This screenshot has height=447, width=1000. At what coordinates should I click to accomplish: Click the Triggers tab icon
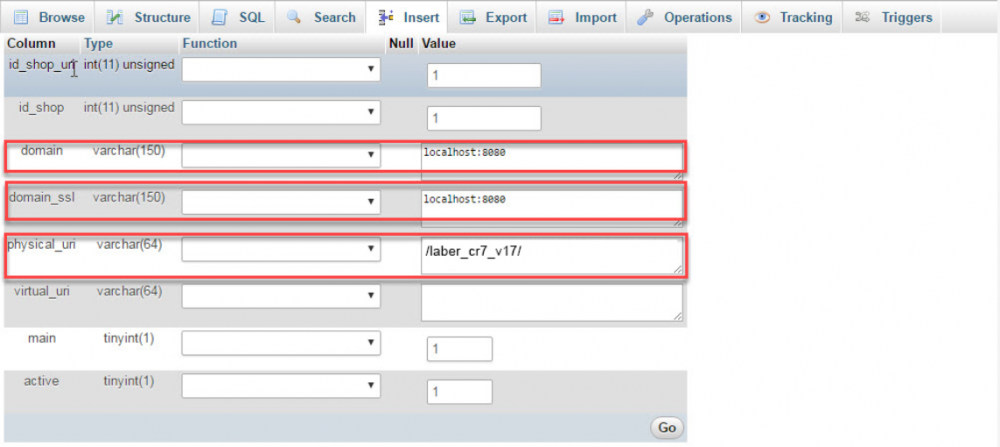pyautogui.click(x=863, y=17)
